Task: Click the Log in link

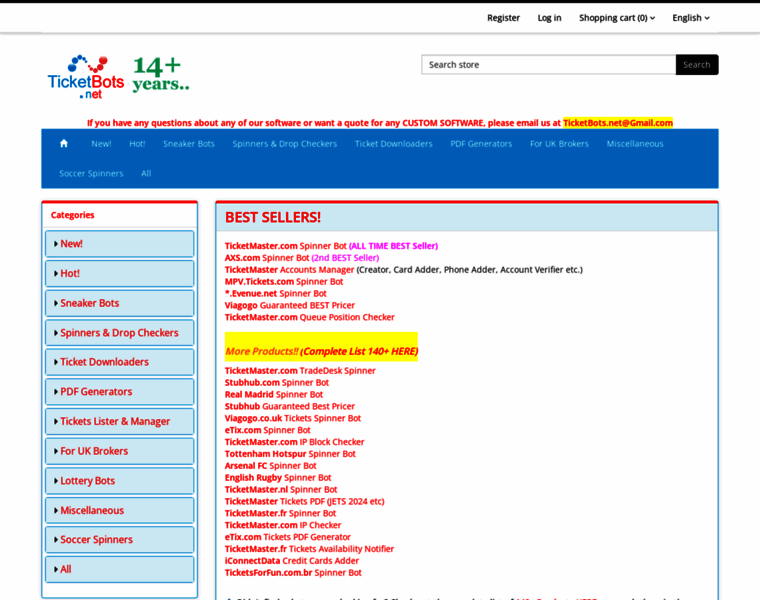Action: pos(549,18)
